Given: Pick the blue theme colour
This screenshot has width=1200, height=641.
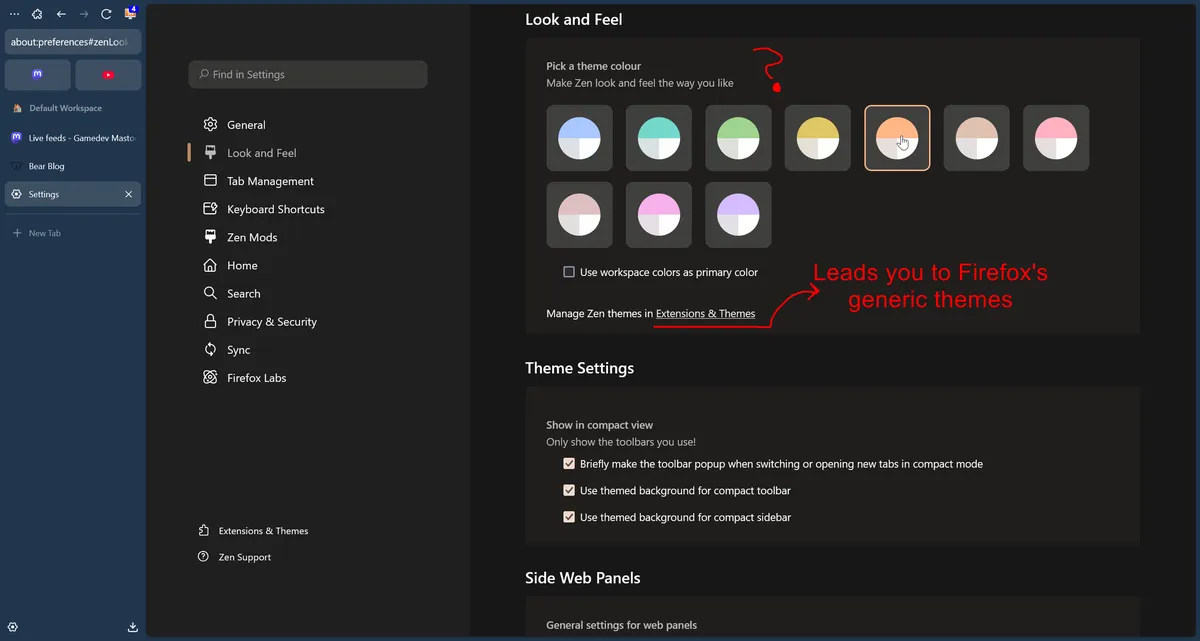Looking at the screenshot, I should click(579, 138).
